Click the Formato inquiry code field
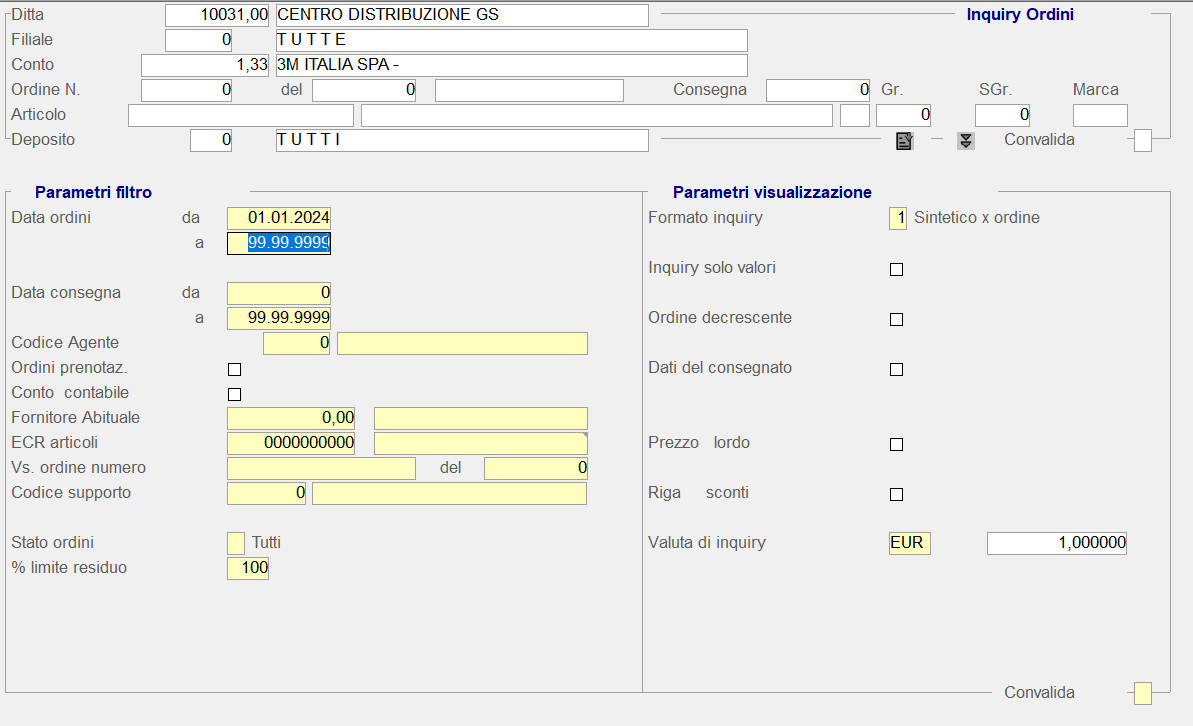 coord(897,218)
